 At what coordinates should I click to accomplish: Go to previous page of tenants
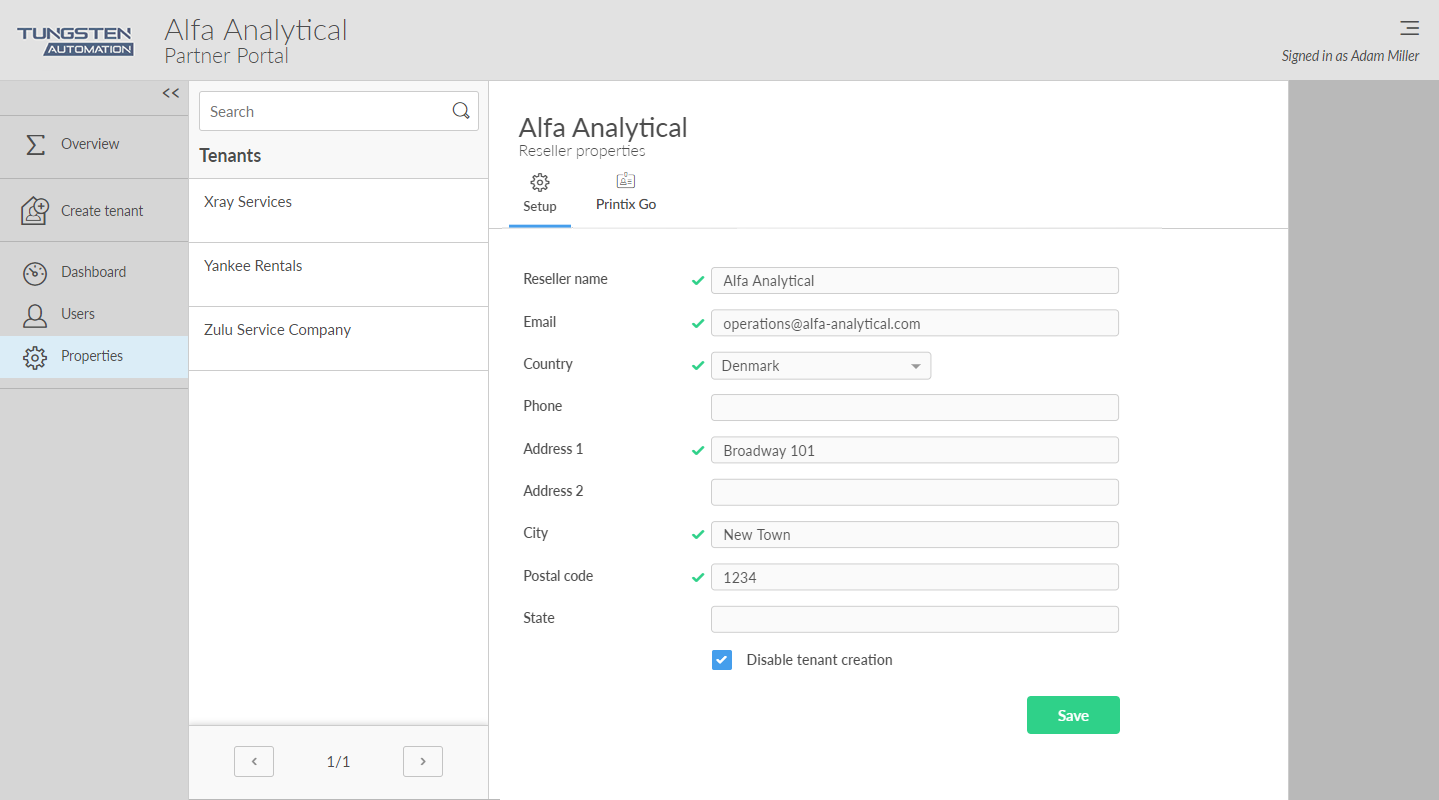pos(254,762)
